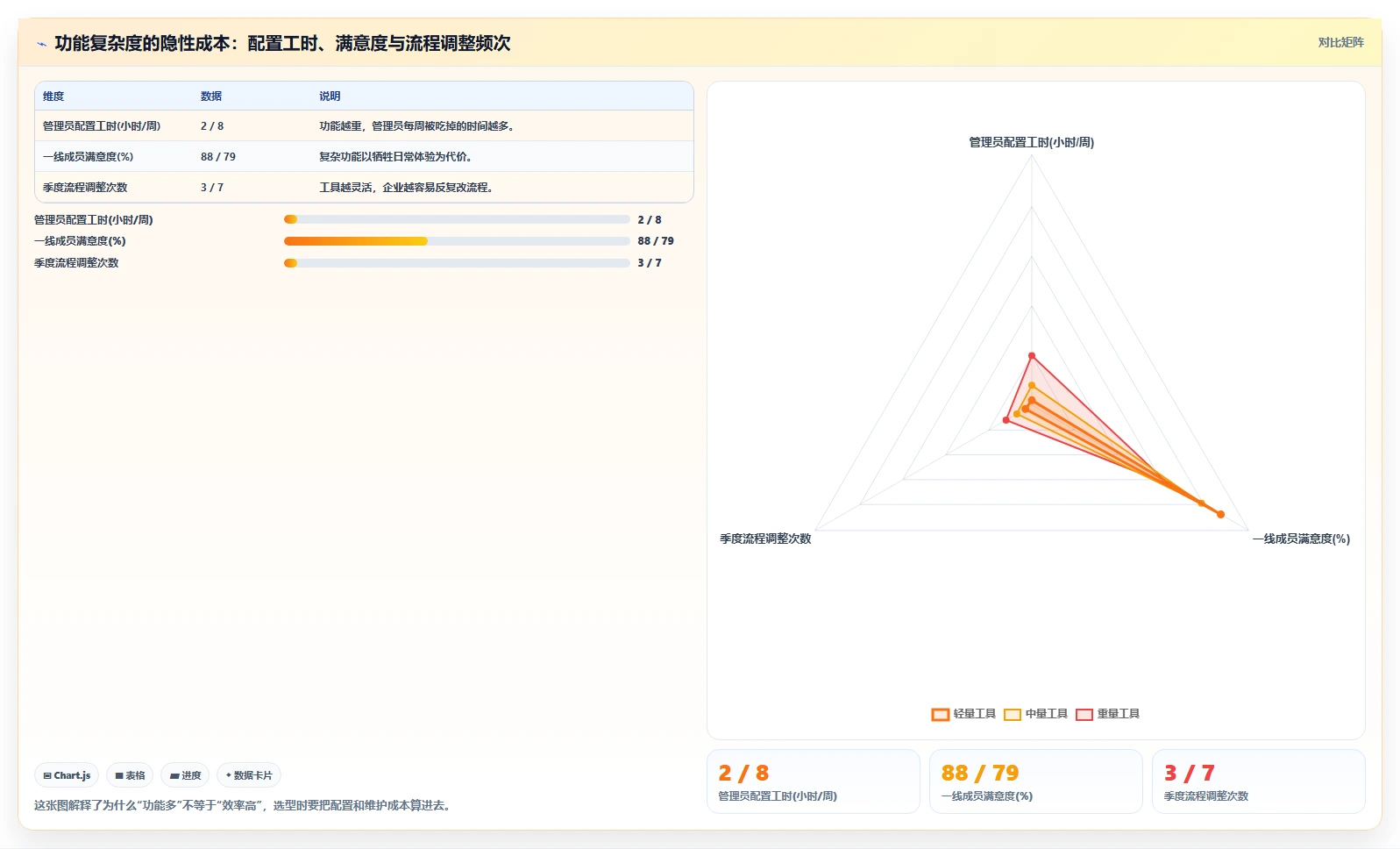Image resolution: width=1400 pixels, height=849 pixels.
Task: Open the red 3 / 7 stat card
Action: click(1259, 781)
